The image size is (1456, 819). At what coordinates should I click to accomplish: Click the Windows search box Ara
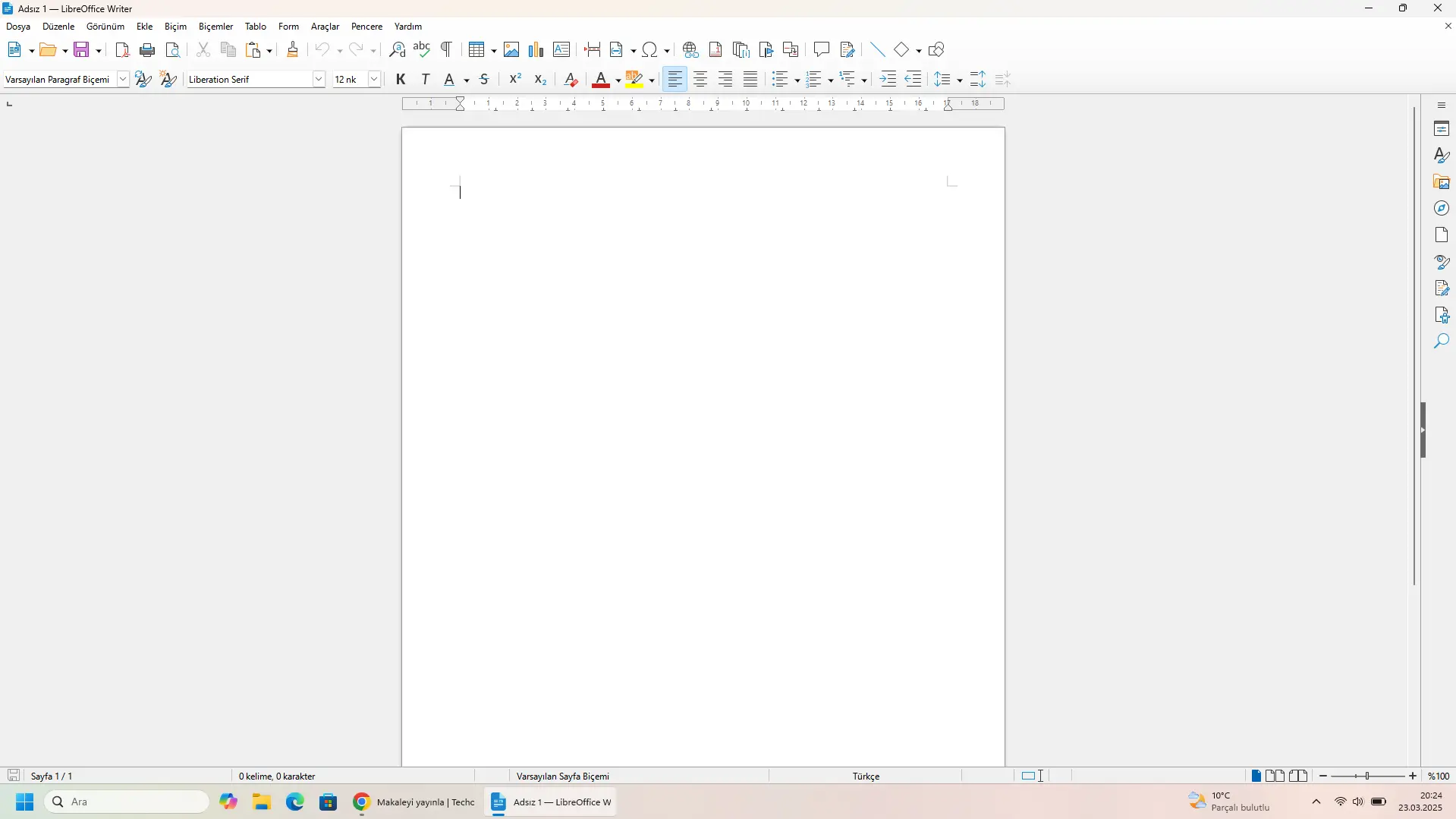point(127,802)
